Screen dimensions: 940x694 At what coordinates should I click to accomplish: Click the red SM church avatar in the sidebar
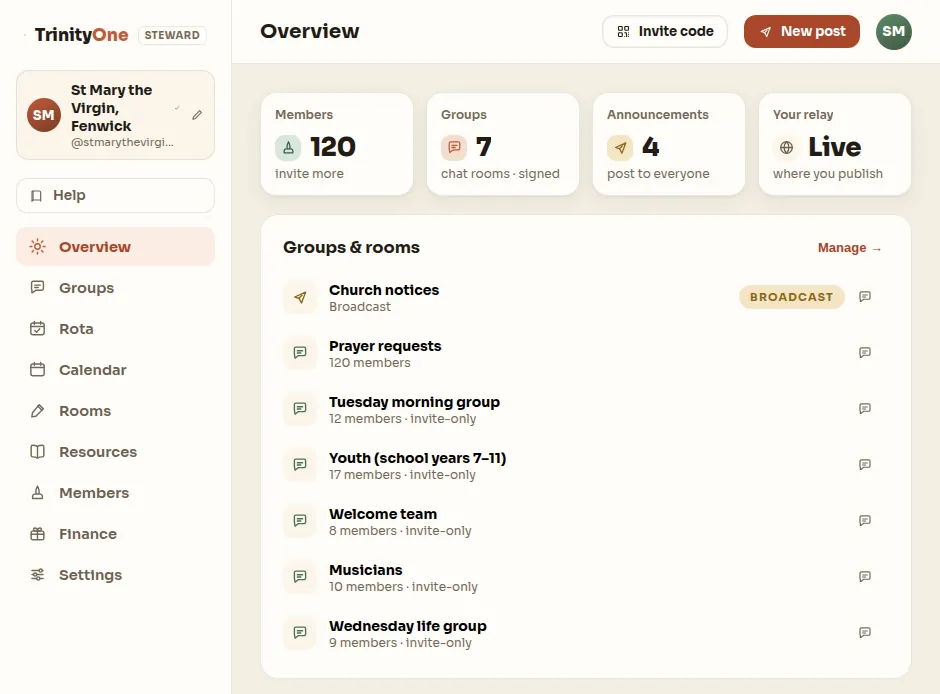click(x=44, y=115)
